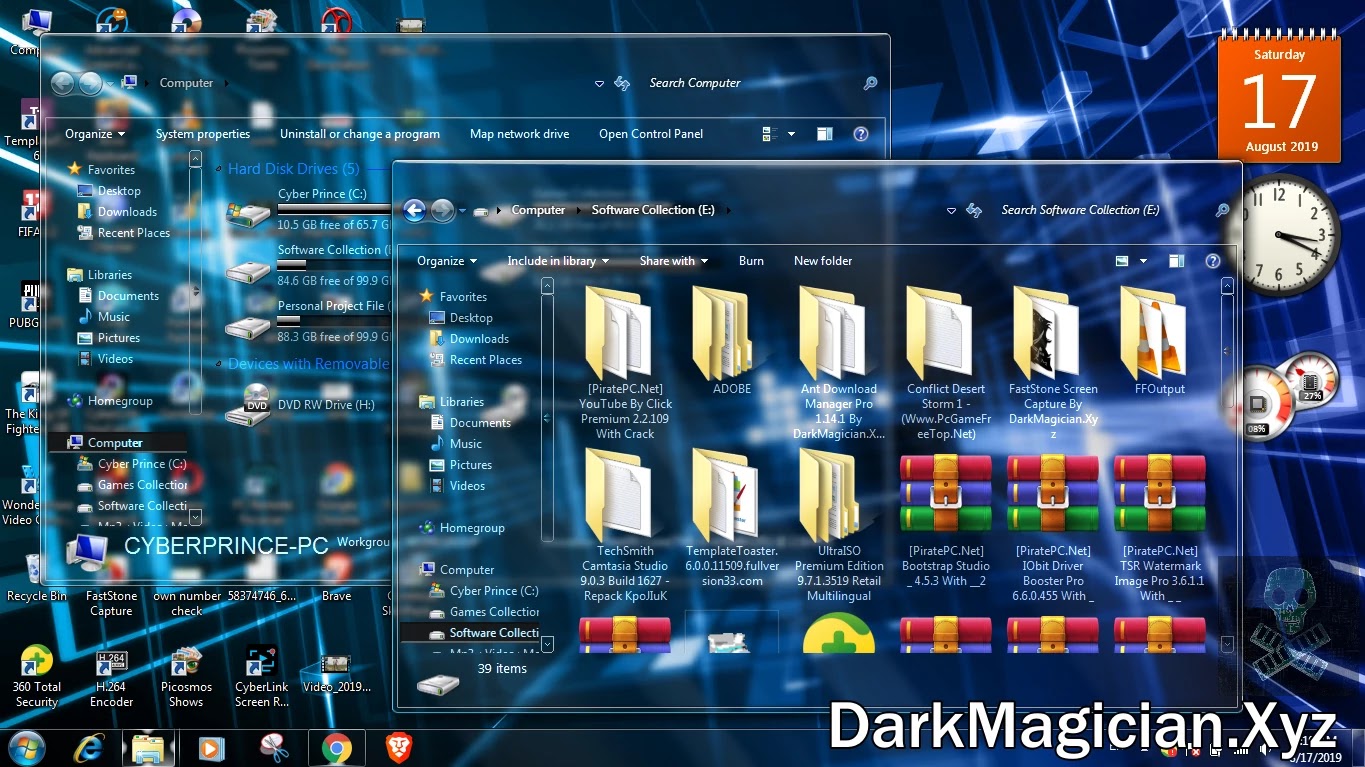Select Cyber Prince (C:) drive in Computer window
This screenshot has height=767, width=1365.
[308, 209]
